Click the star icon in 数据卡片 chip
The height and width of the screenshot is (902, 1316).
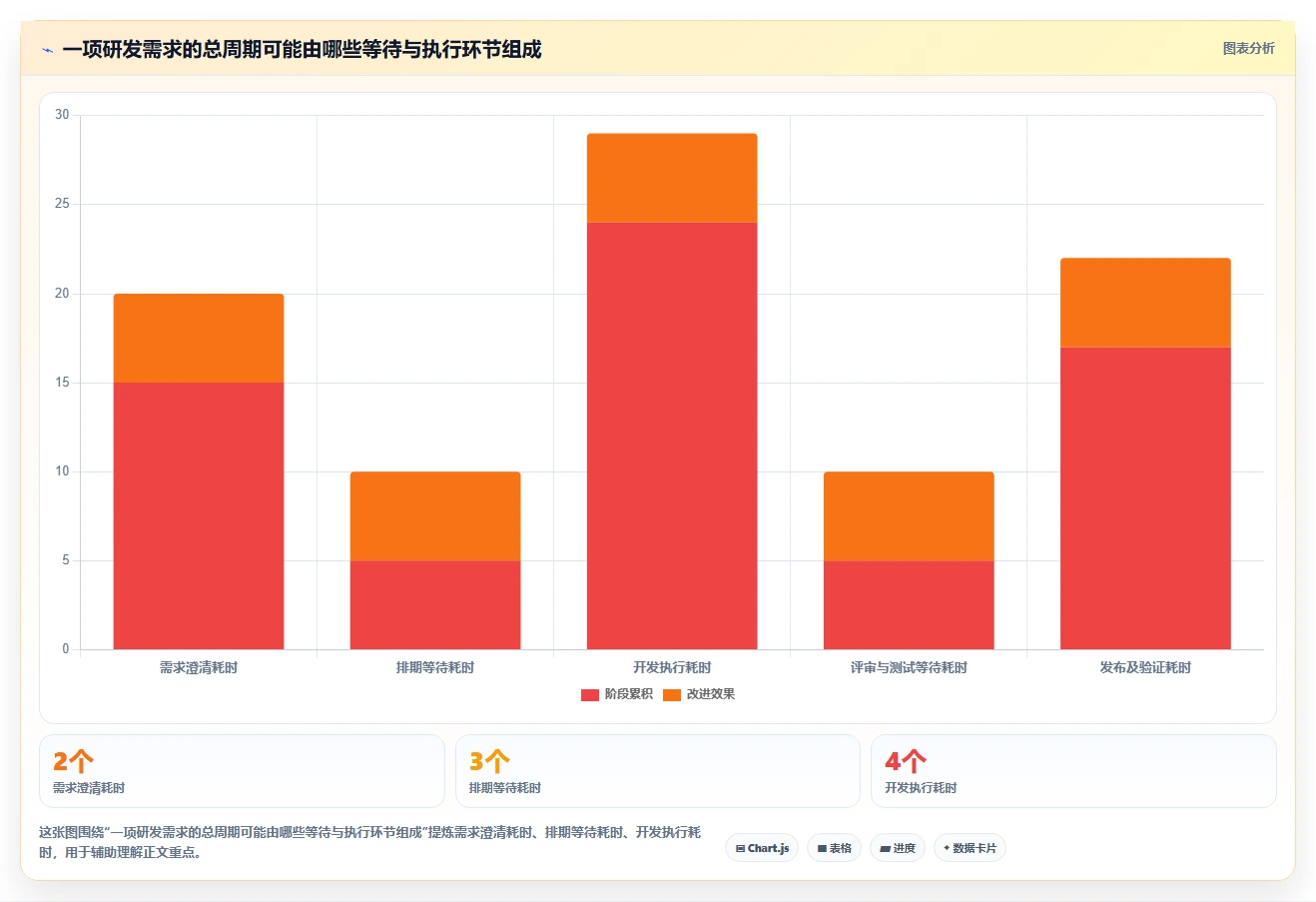(947, 848)
